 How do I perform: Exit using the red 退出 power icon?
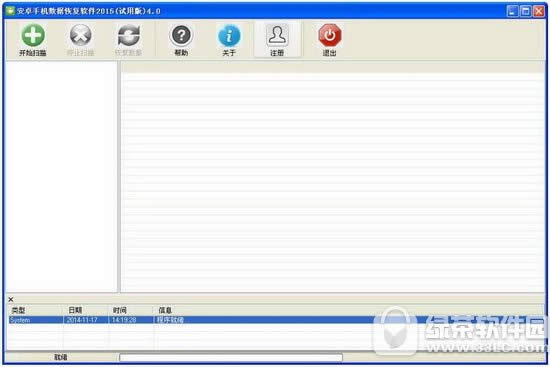coord(329,35)
